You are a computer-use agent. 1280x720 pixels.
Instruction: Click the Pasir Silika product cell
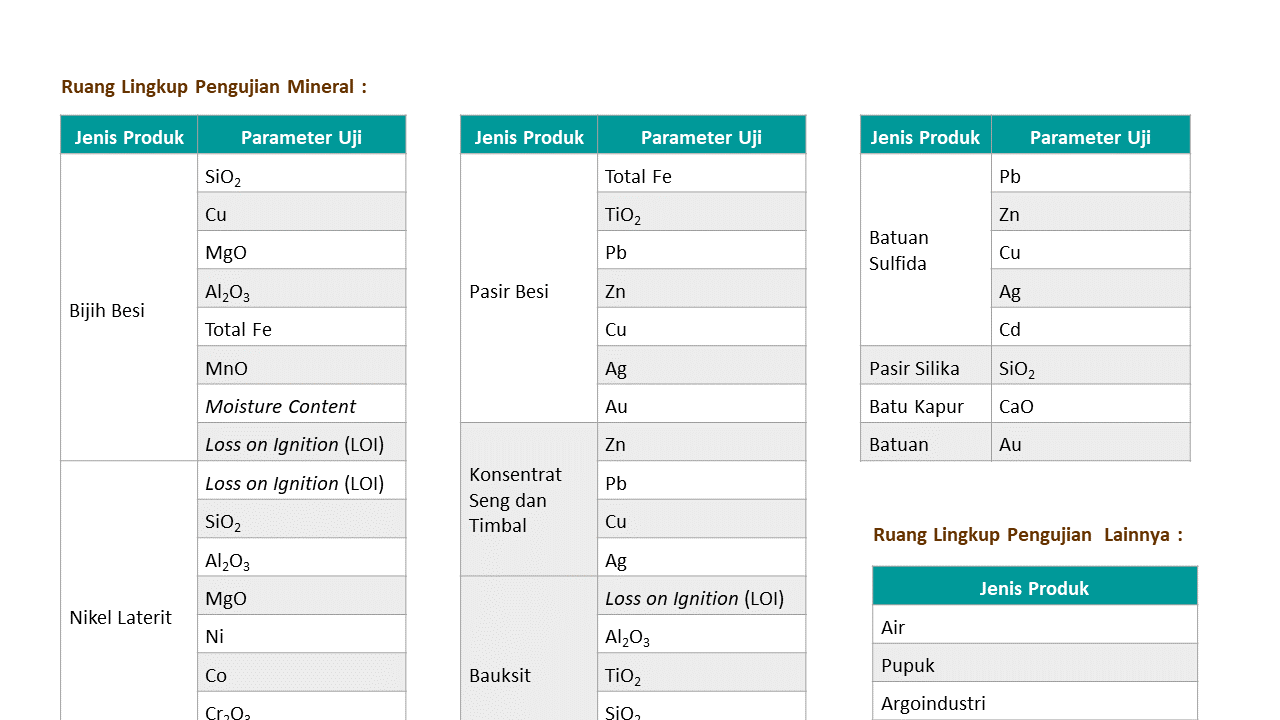(925, 368)
